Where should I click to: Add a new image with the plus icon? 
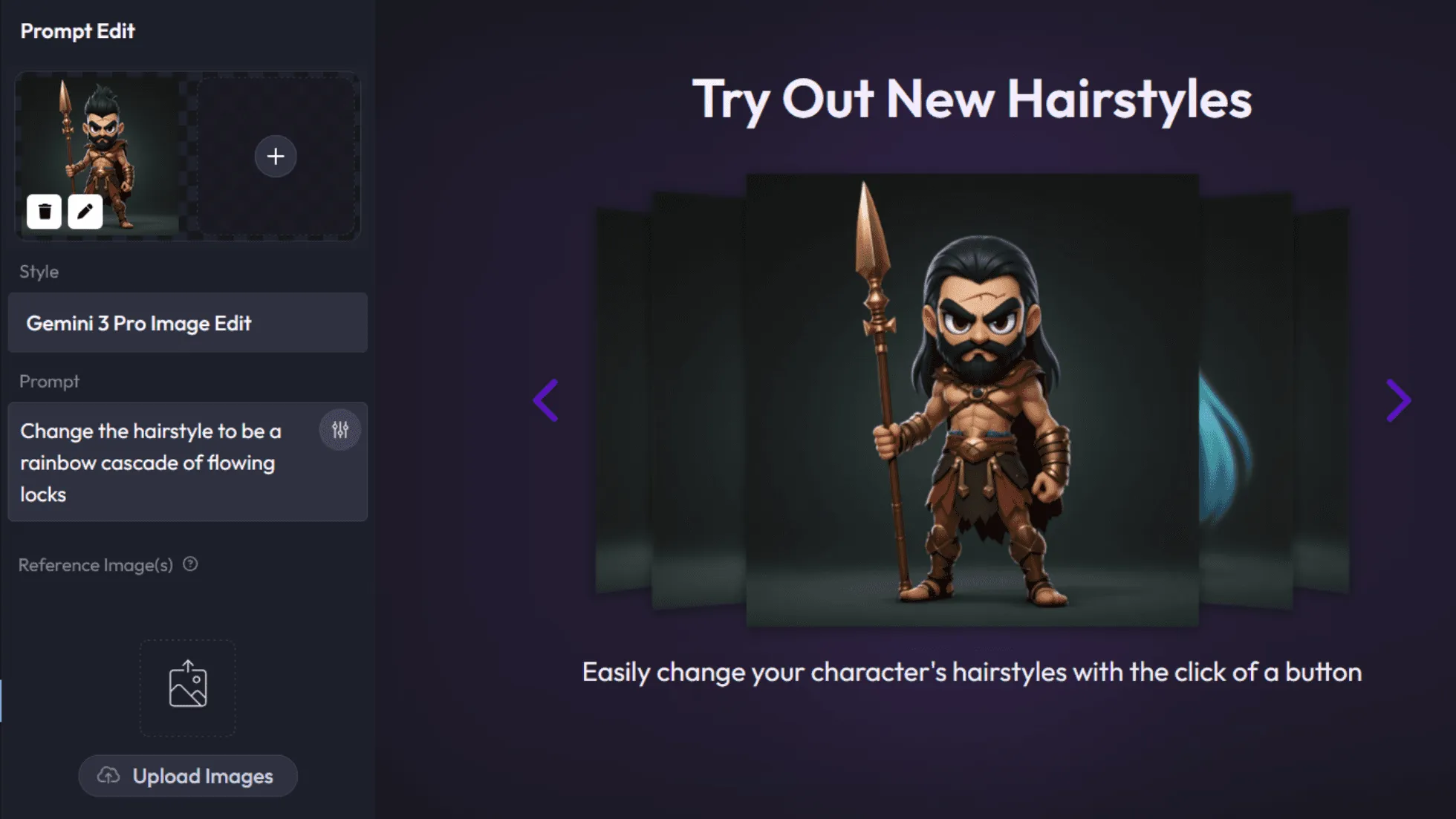[276, 156]
